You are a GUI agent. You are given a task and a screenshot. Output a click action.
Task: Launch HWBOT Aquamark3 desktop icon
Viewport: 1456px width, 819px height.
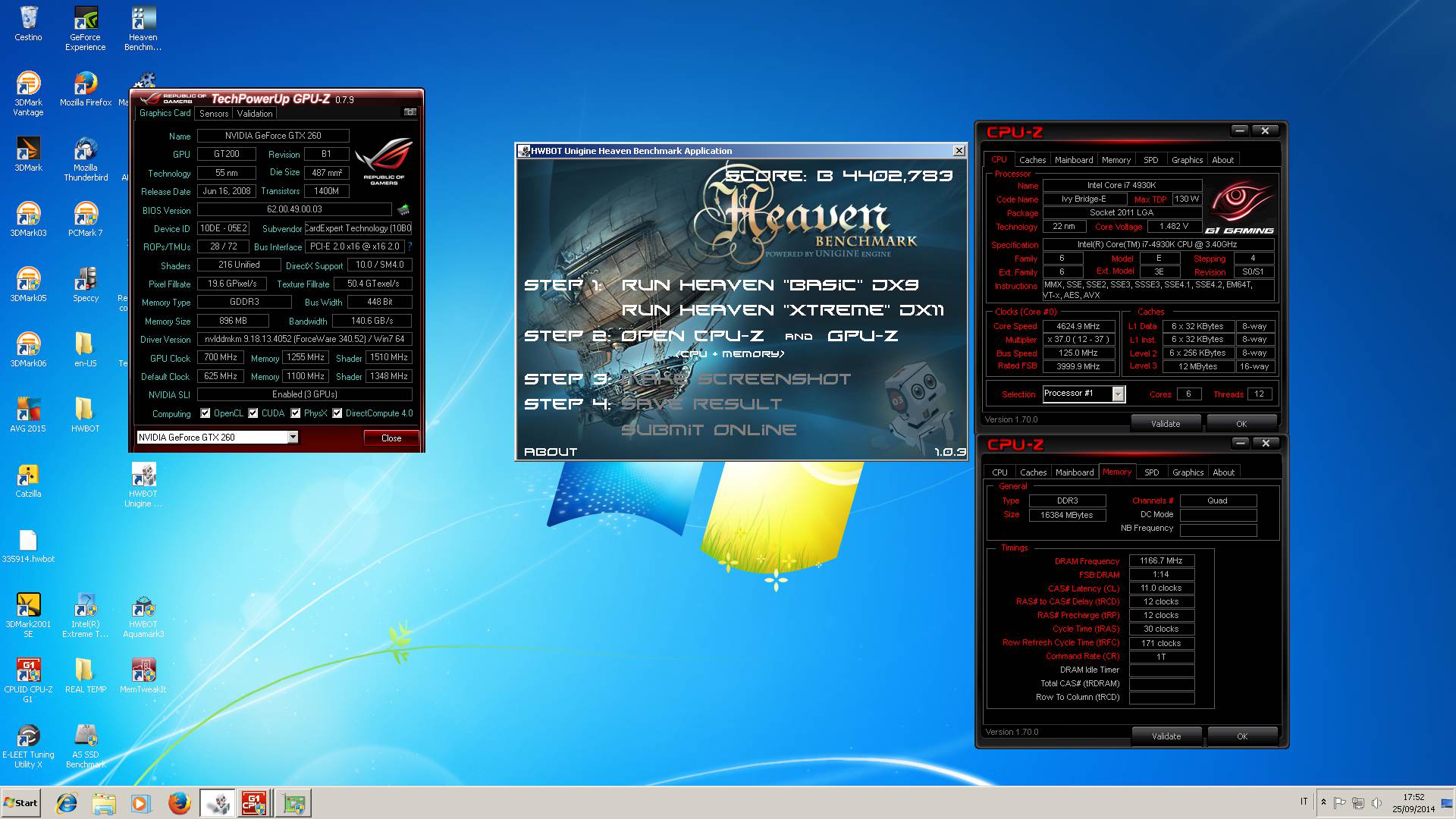[x=143, y=616]
